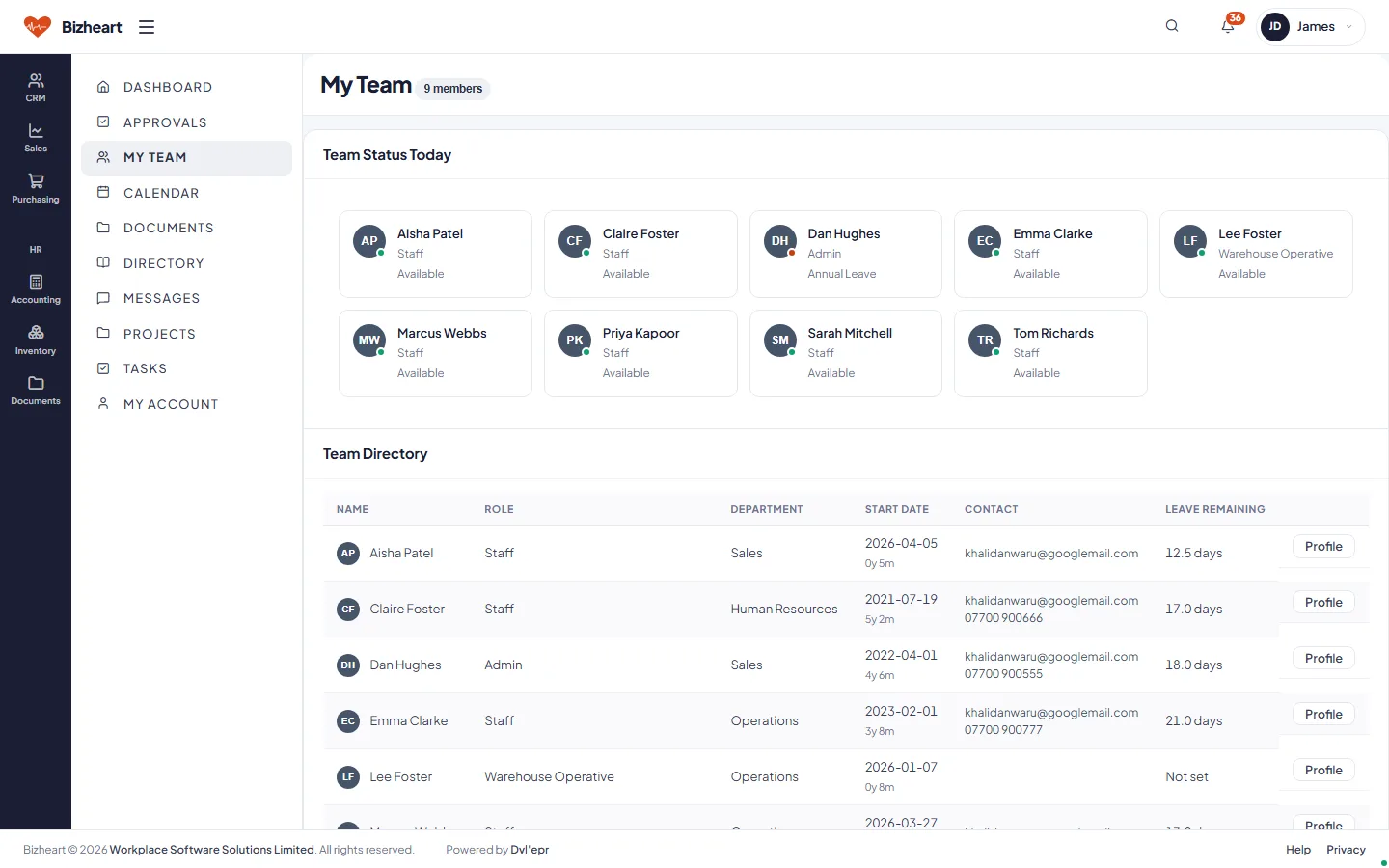Click Tom Richards's TR avatar in status card
This screenshot has width=1389, height=868.
tap(985, 340)
